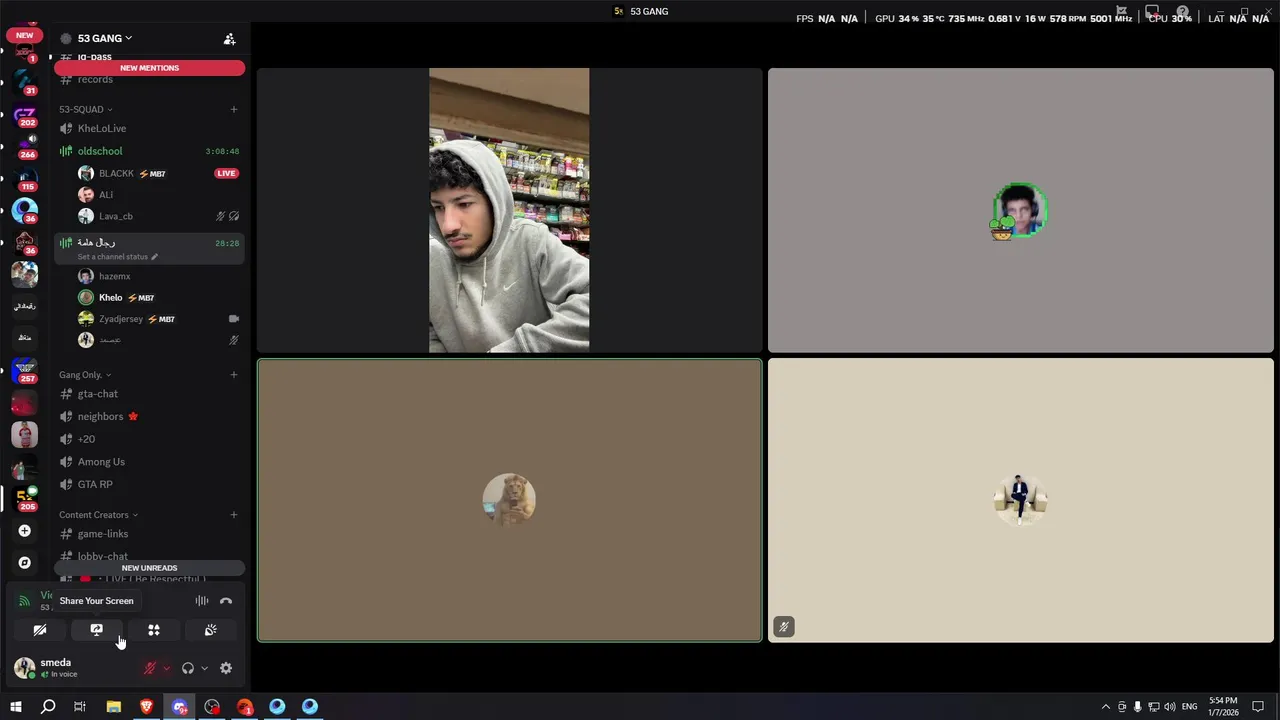Open Windows taskbar search

(x=48, y=707)
